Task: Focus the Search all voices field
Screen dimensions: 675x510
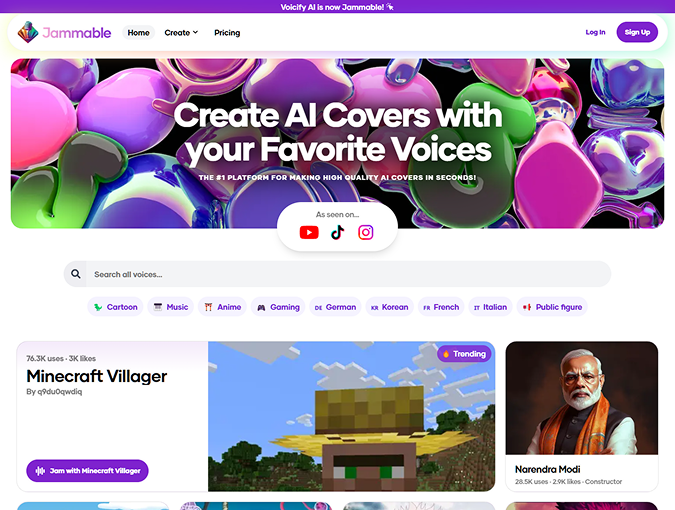Action: (348, 274)
